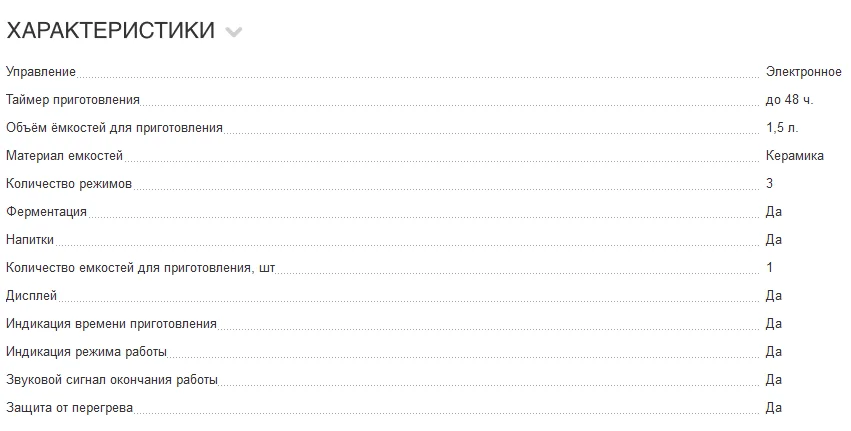Click the Таймер приготовления row label

pos(73,100)
